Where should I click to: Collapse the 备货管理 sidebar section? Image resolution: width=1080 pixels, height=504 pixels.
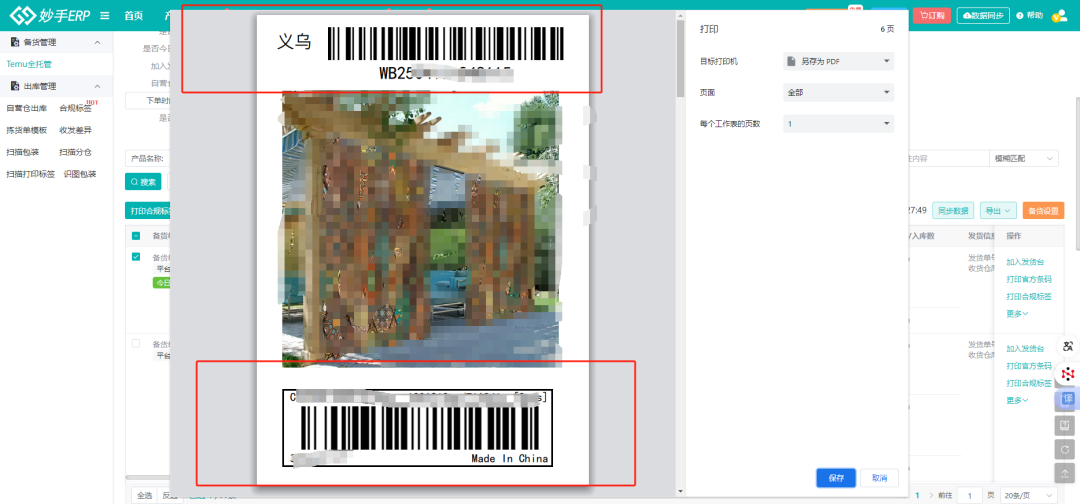(97, 42)
